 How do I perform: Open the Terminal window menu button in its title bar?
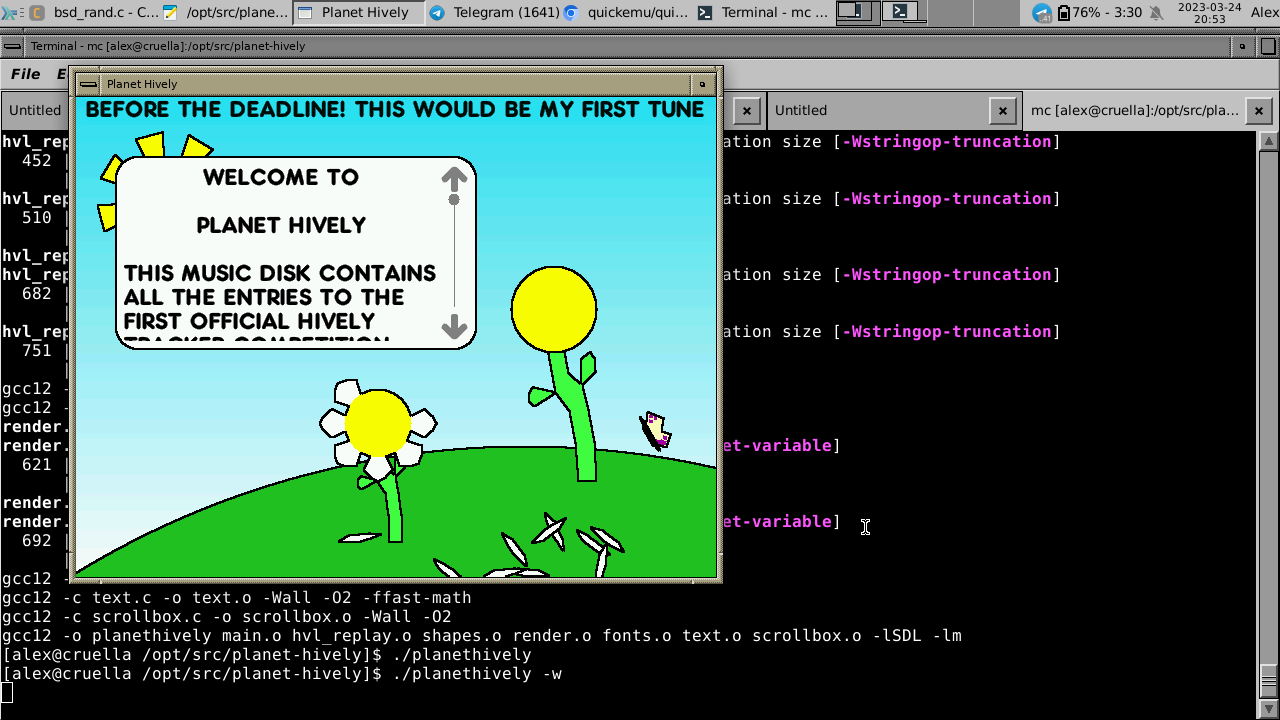[14, 46]
